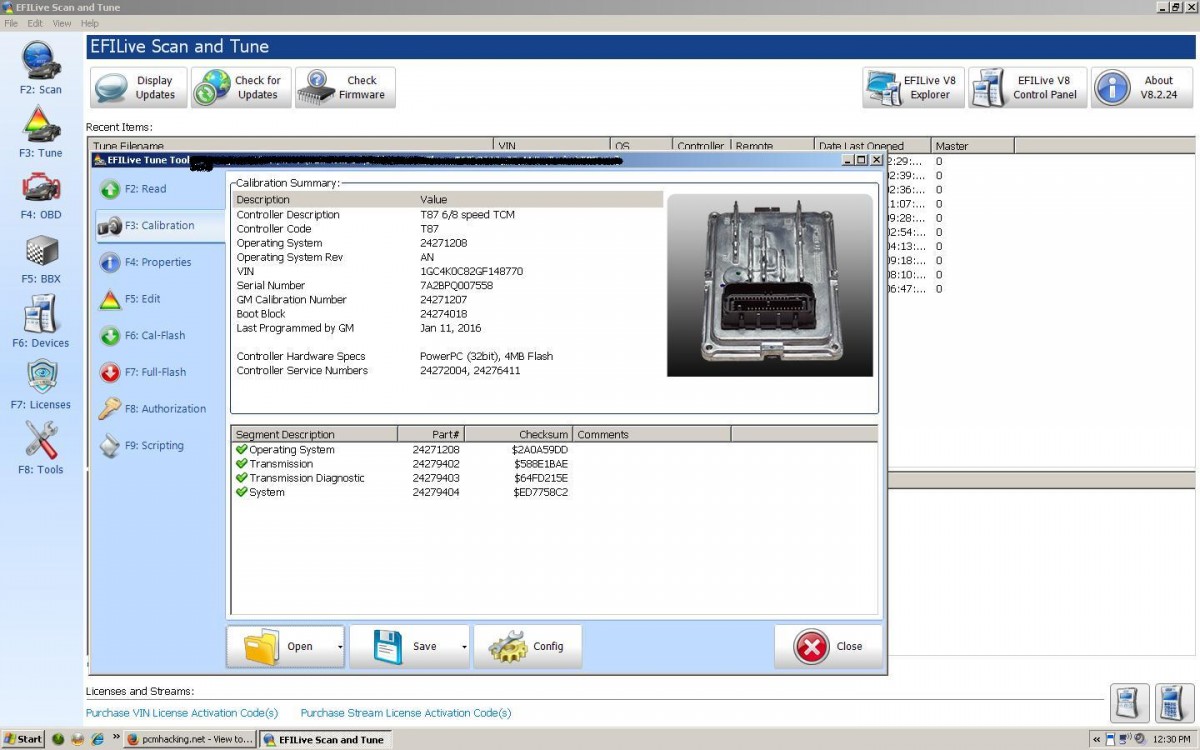
Task: Click EFILive Scan and Tune taskbar button
Action: (x=324, y=739)
